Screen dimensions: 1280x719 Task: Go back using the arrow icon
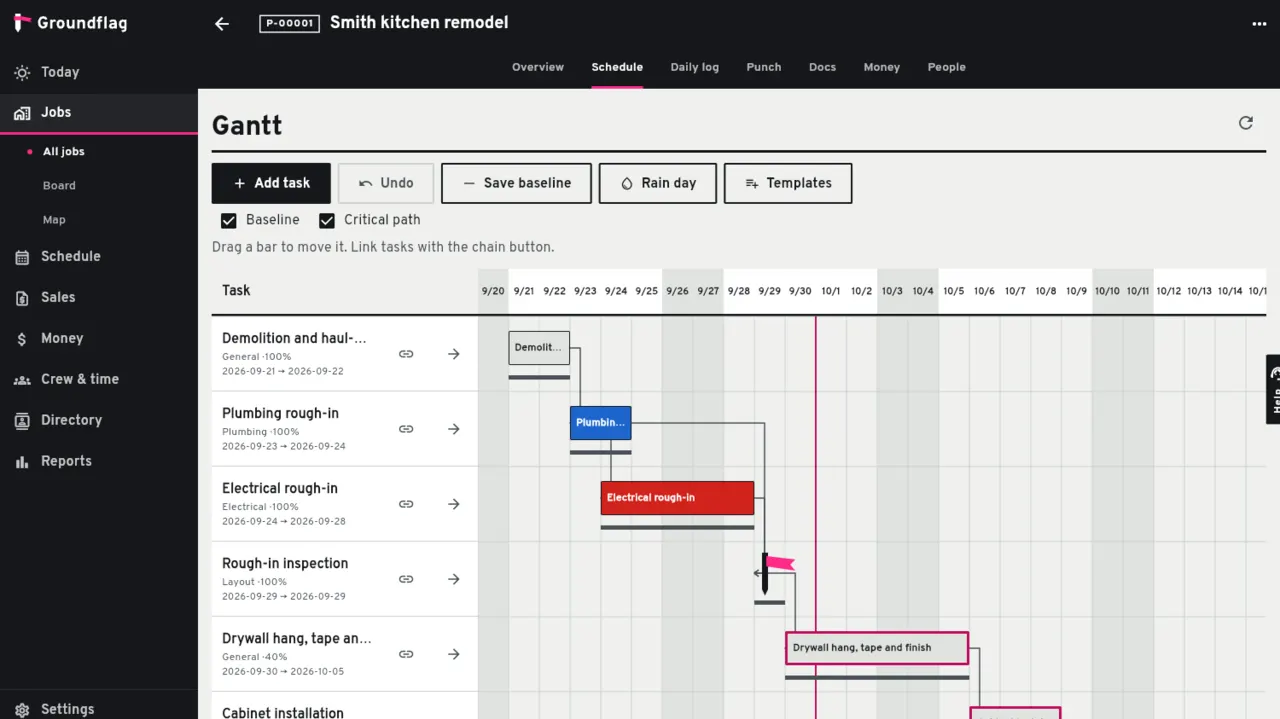point(222,24)
